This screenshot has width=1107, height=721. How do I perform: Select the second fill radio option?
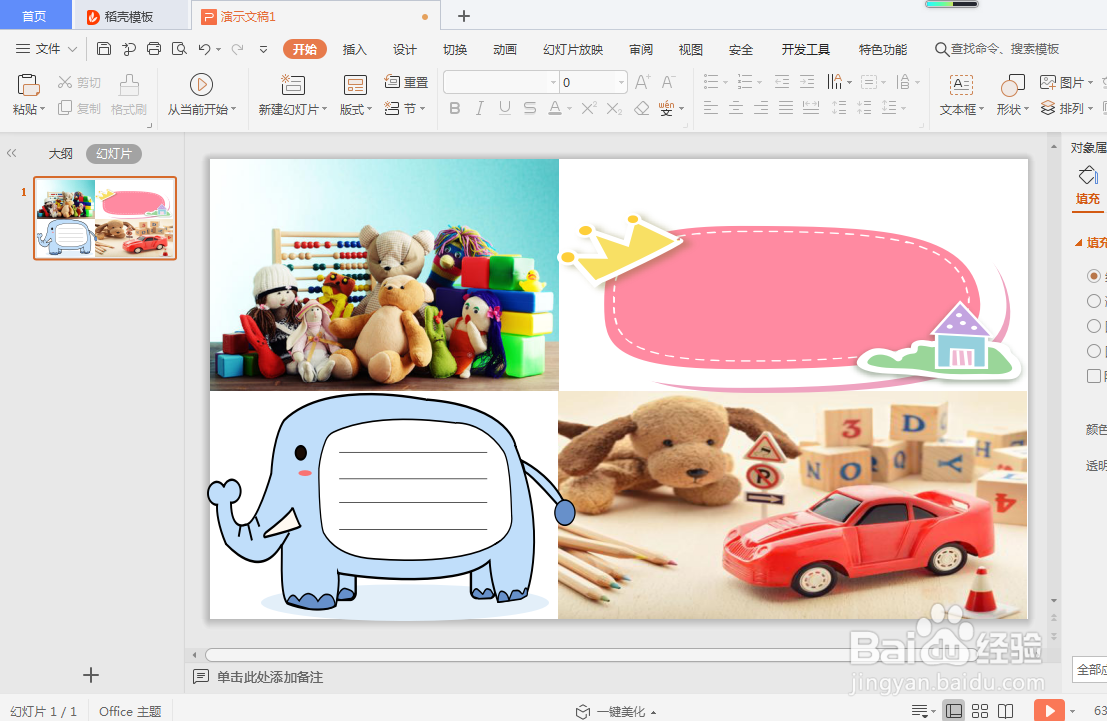coord(1094,301)
